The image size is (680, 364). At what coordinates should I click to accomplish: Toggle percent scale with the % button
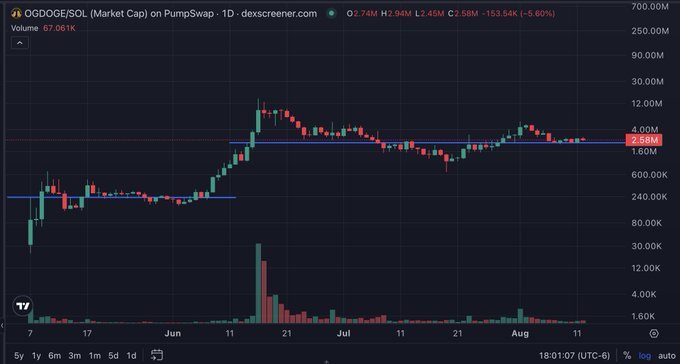point(627,356)
